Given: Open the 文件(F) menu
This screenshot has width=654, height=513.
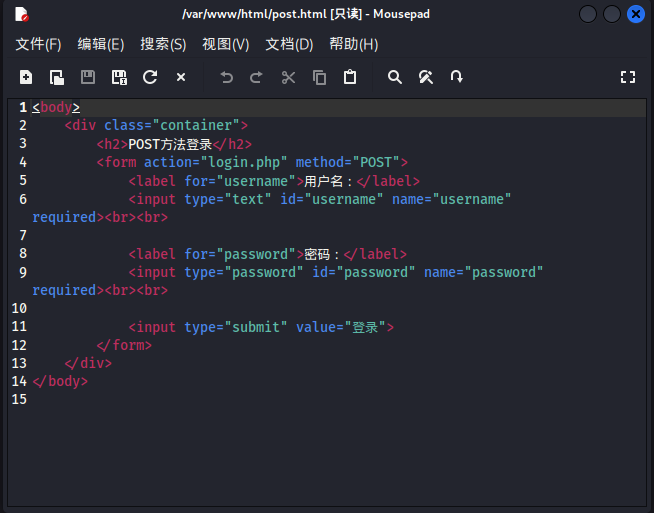Looking at the screenshot, I should pyautogui.click(x=38, y=44).
